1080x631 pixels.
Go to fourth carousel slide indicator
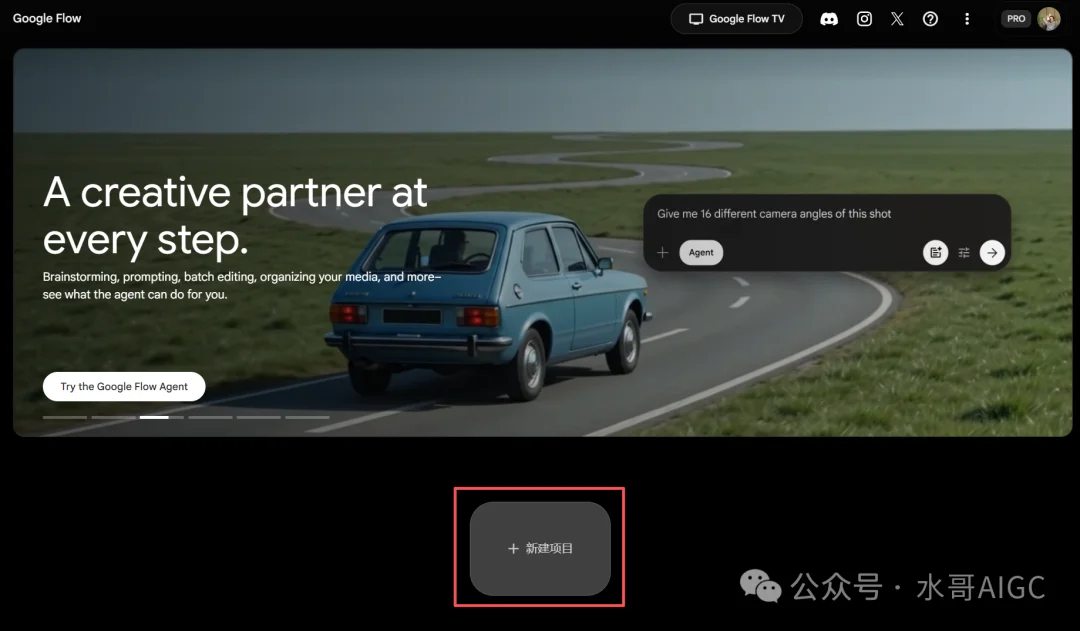pyautogui.click(x=210, y=417)
